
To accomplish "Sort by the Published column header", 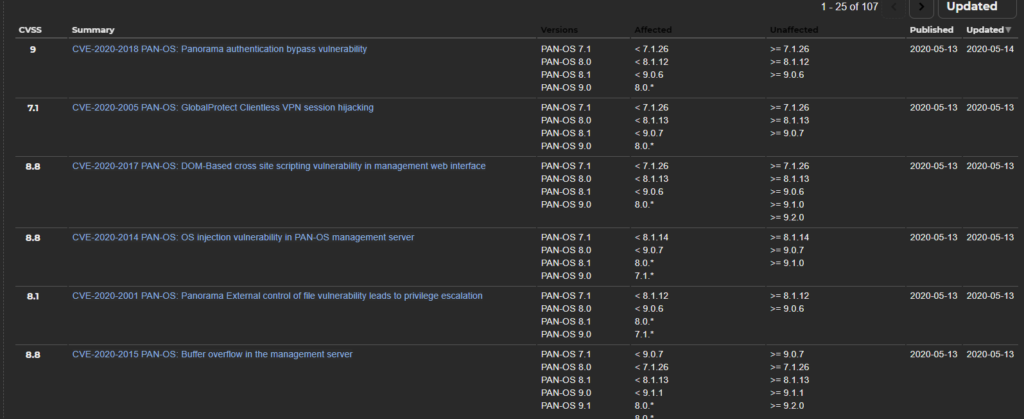I will coord(931,30).
